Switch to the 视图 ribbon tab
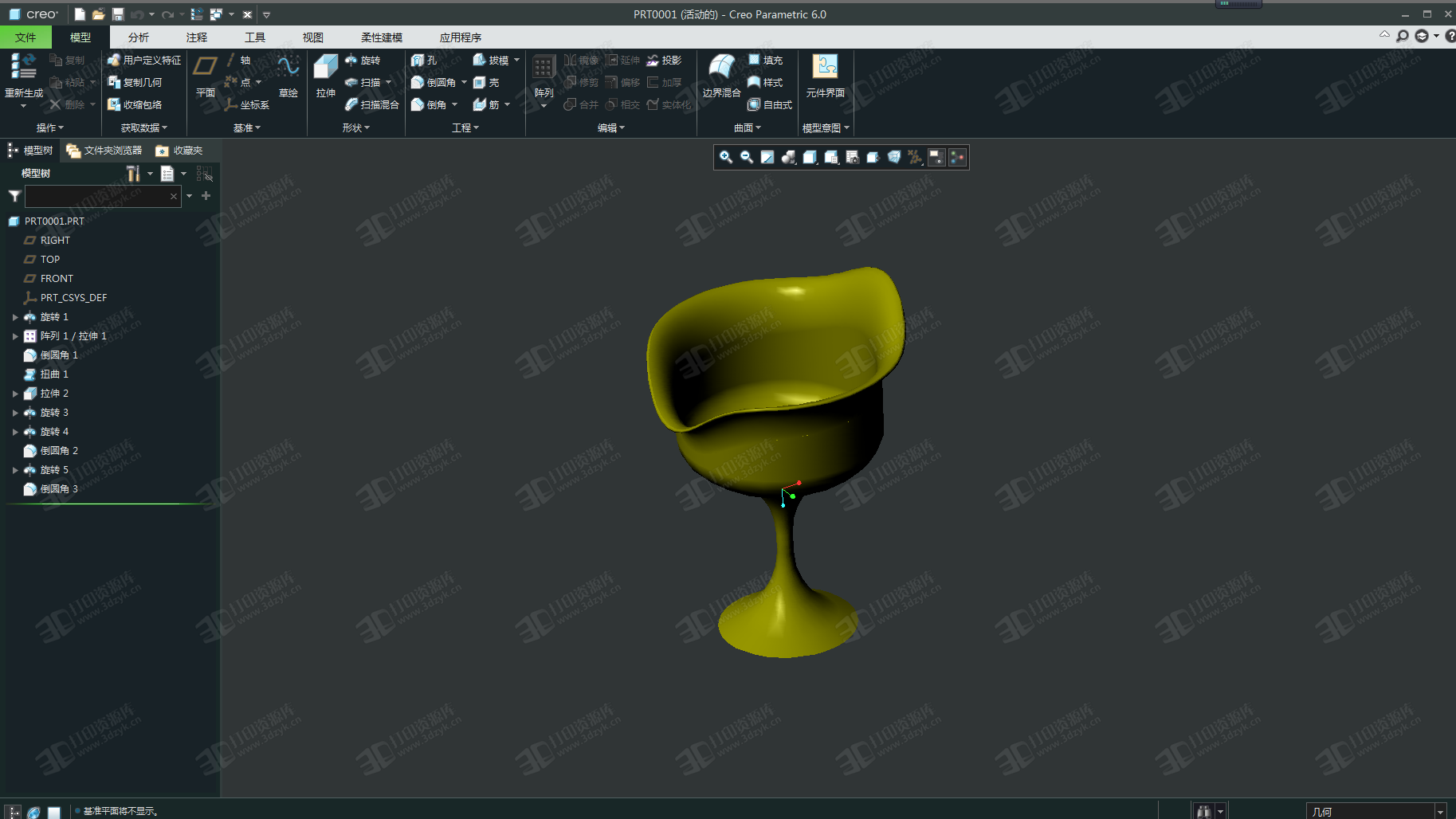 (313, 37)
